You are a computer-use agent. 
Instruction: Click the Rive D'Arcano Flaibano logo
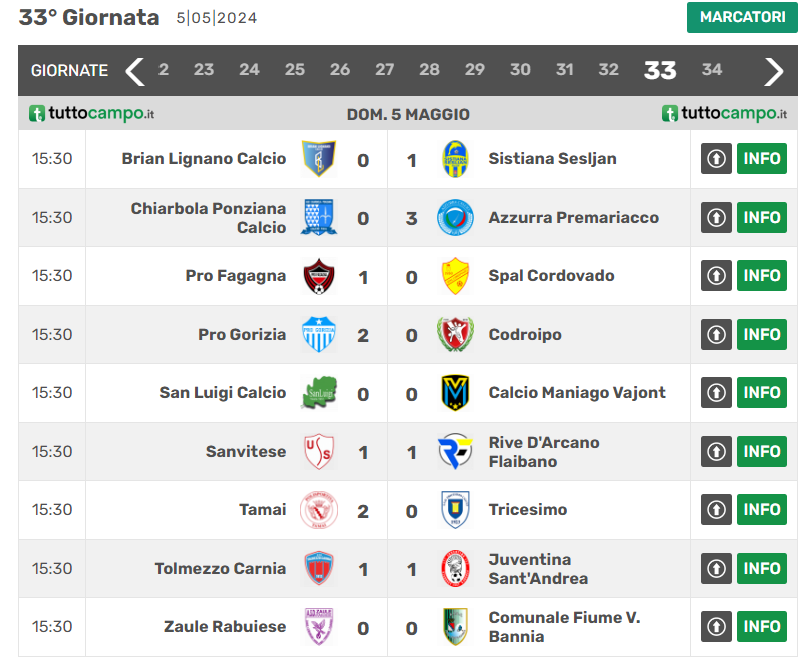point(456,451)
